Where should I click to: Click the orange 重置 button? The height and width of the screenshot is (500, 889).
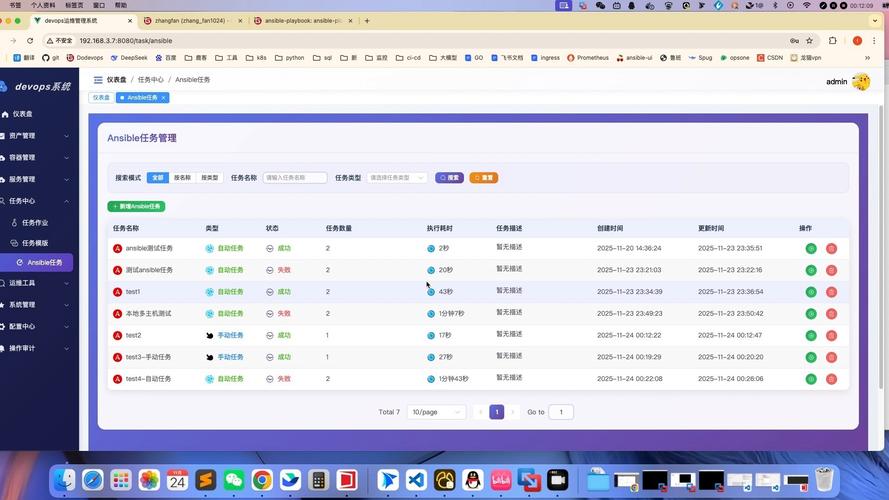pos(484,178)
